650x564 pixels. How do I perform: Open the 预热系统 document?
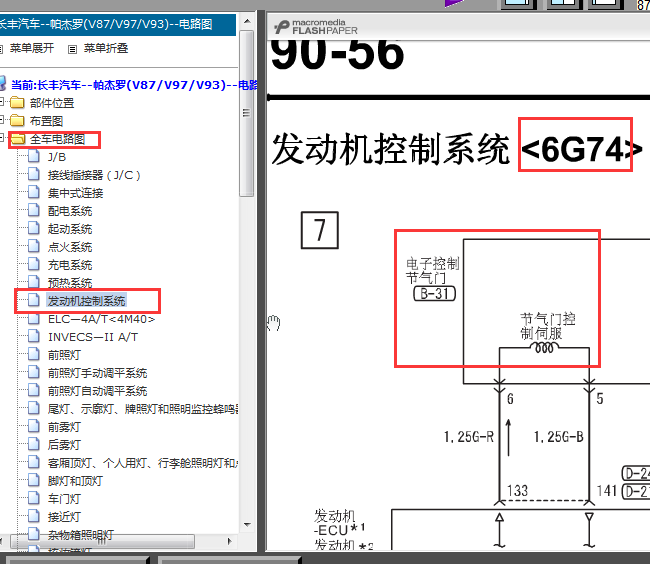(x=70, y=283)
